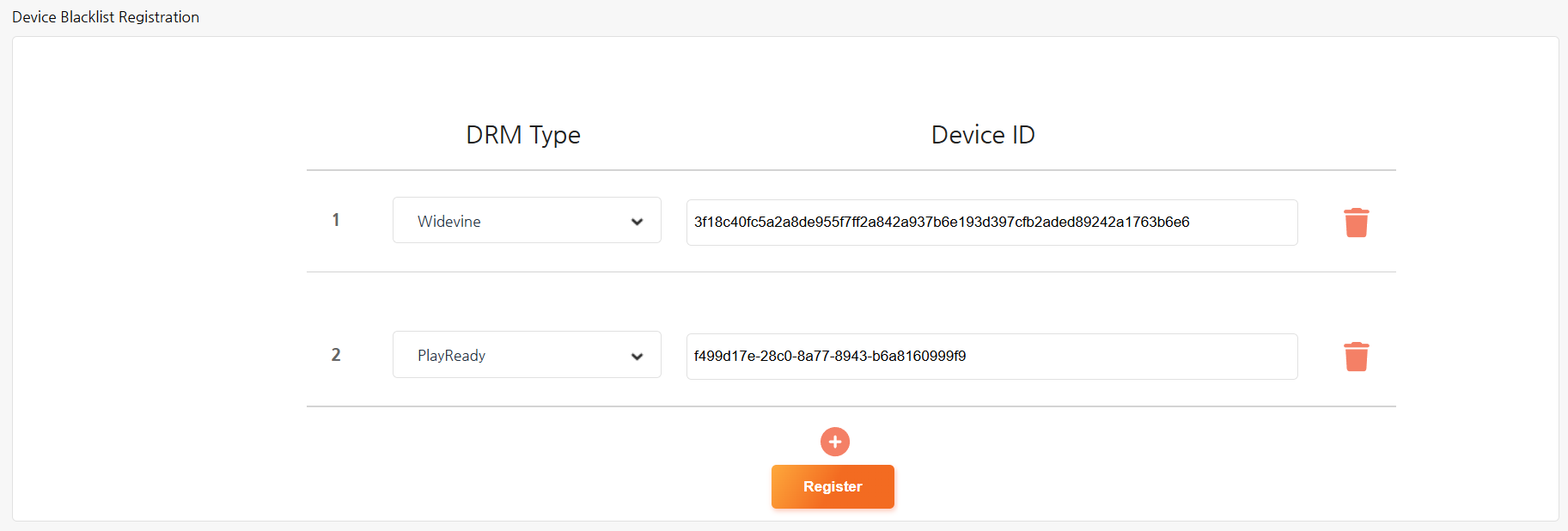Delete the Widevine device row
The height and width of the screenshot is (531, 1568).
point(1356,223)
